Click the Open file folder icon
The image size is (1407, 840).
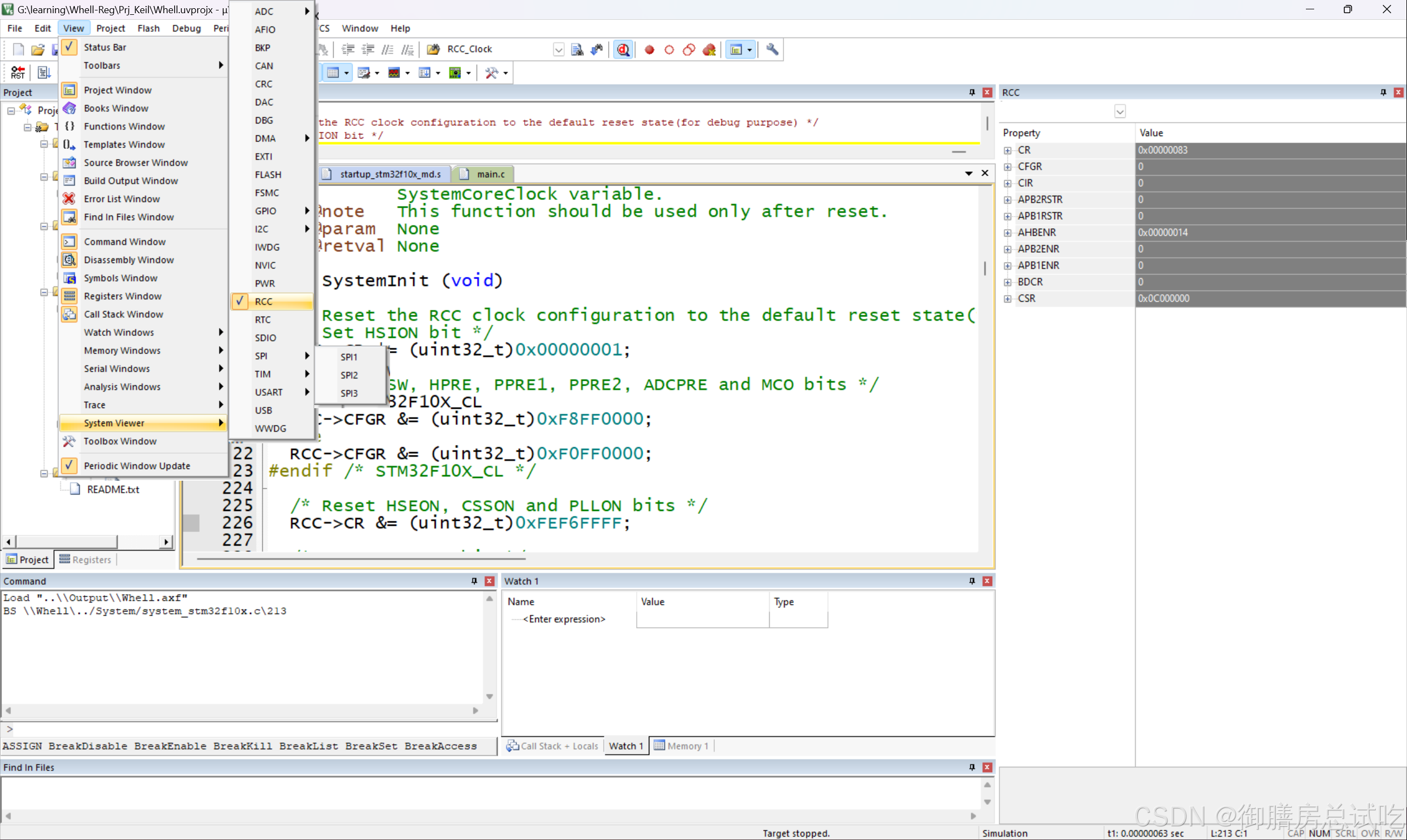pyautogui.click(x=37, y=49)
